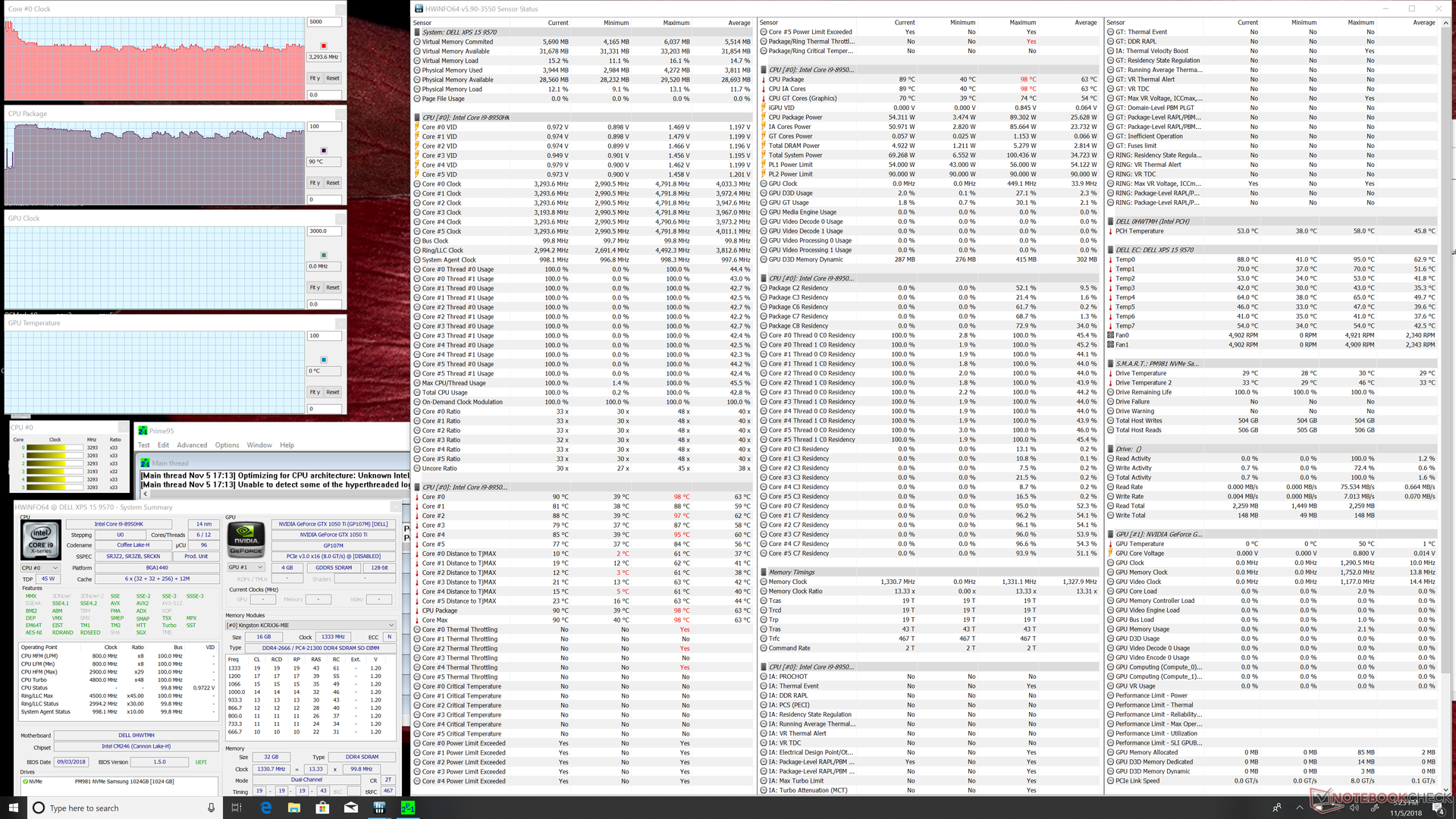Expand the GPU #1 selector dropdown
The image size is (1456, 819).
coord(246,567)
